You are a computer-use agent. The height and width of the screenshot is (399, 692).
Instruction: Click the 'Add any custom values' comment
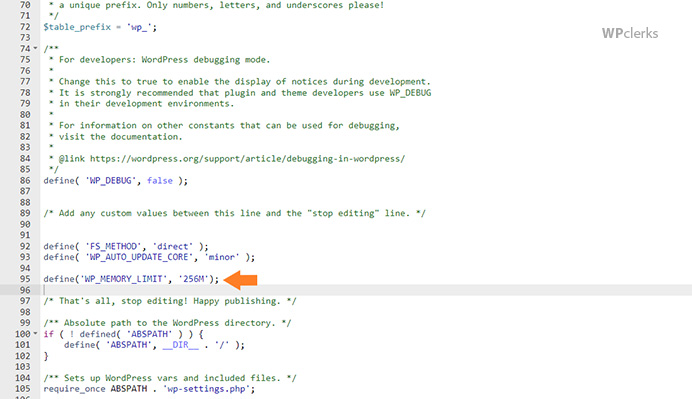pyautogui.click(x=234, y=213)
